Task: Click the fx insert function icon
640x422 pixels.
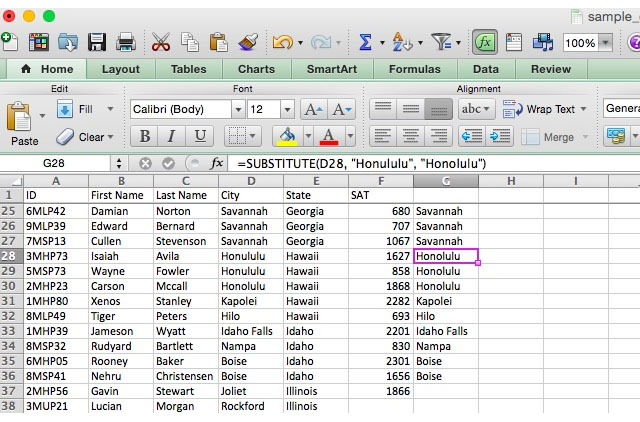Action: click(216, 164)
